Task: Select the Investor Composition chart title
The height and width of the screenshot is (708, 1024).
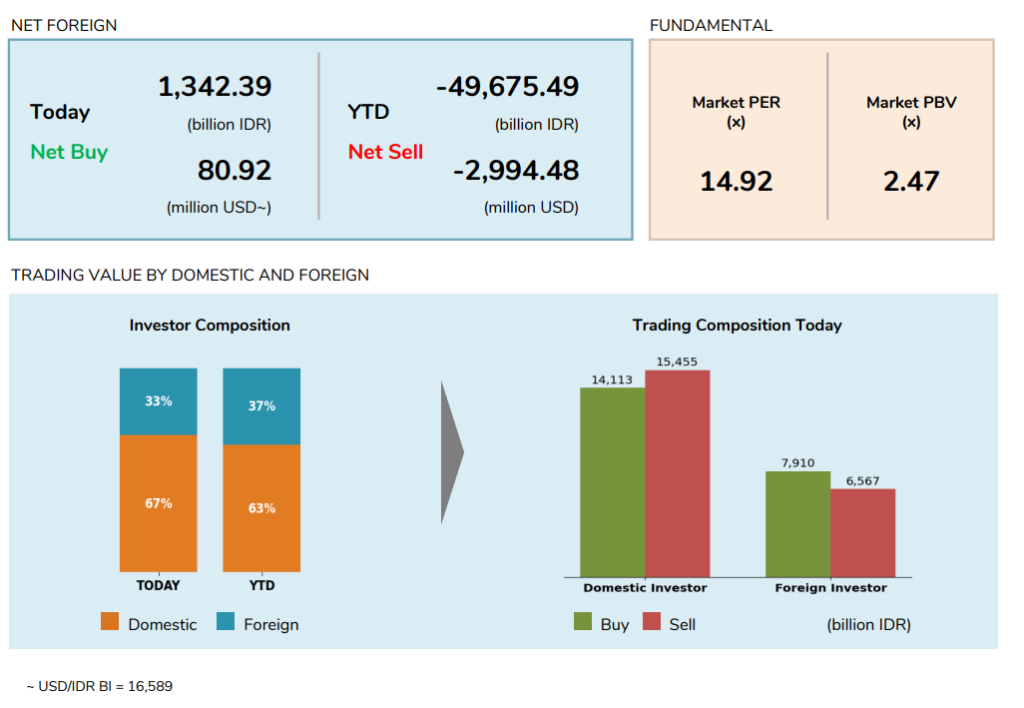Action: click(x=209, y=325)
